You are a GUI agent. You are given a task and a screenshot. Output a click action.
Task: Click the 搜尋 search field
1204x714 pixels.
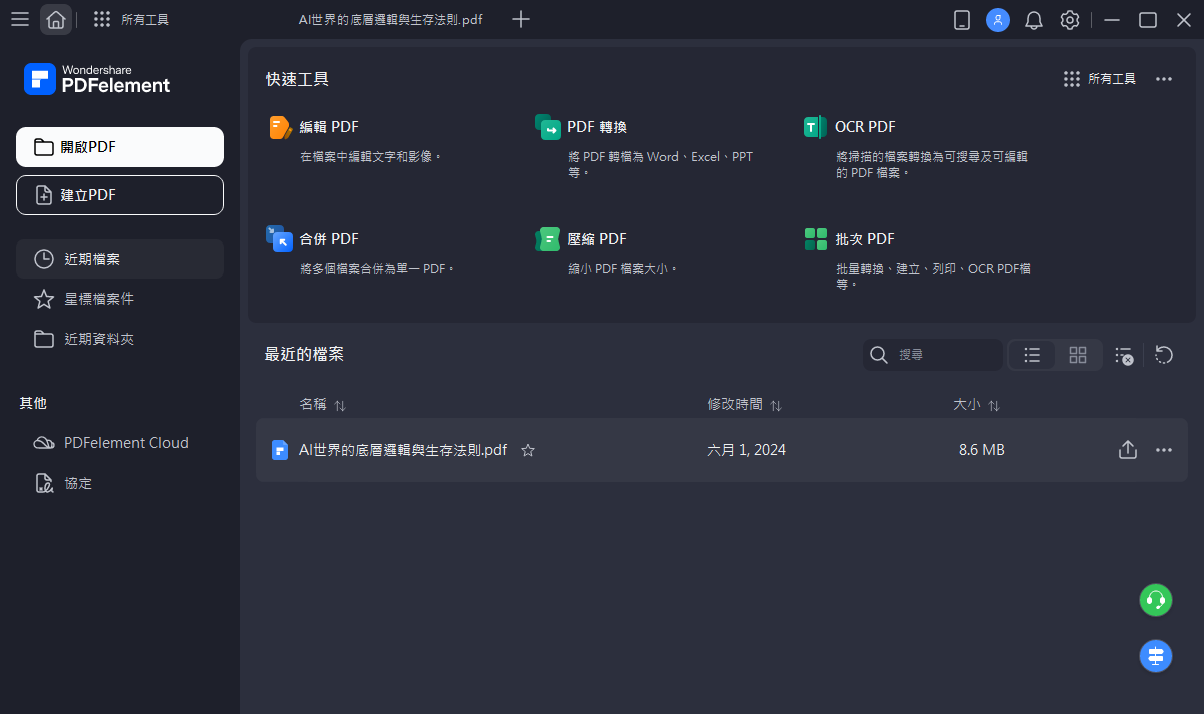coord(933,355)
